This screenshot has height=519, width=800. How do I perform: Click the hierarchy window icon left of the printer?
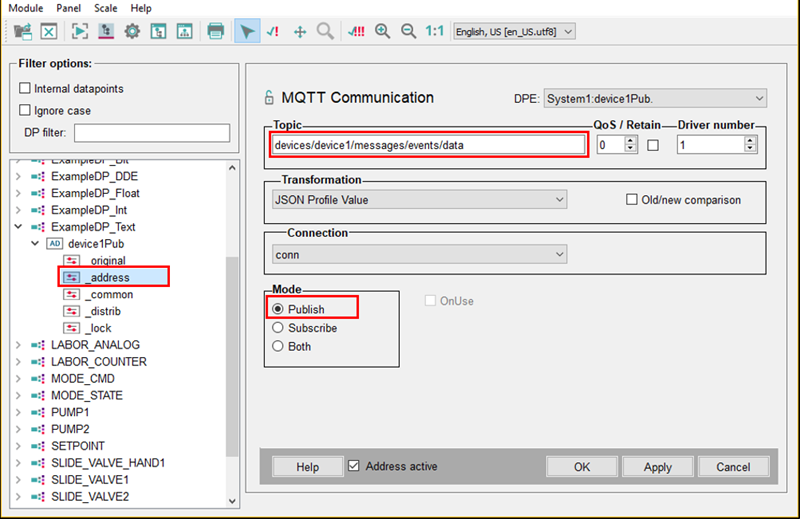pos(185,32)
